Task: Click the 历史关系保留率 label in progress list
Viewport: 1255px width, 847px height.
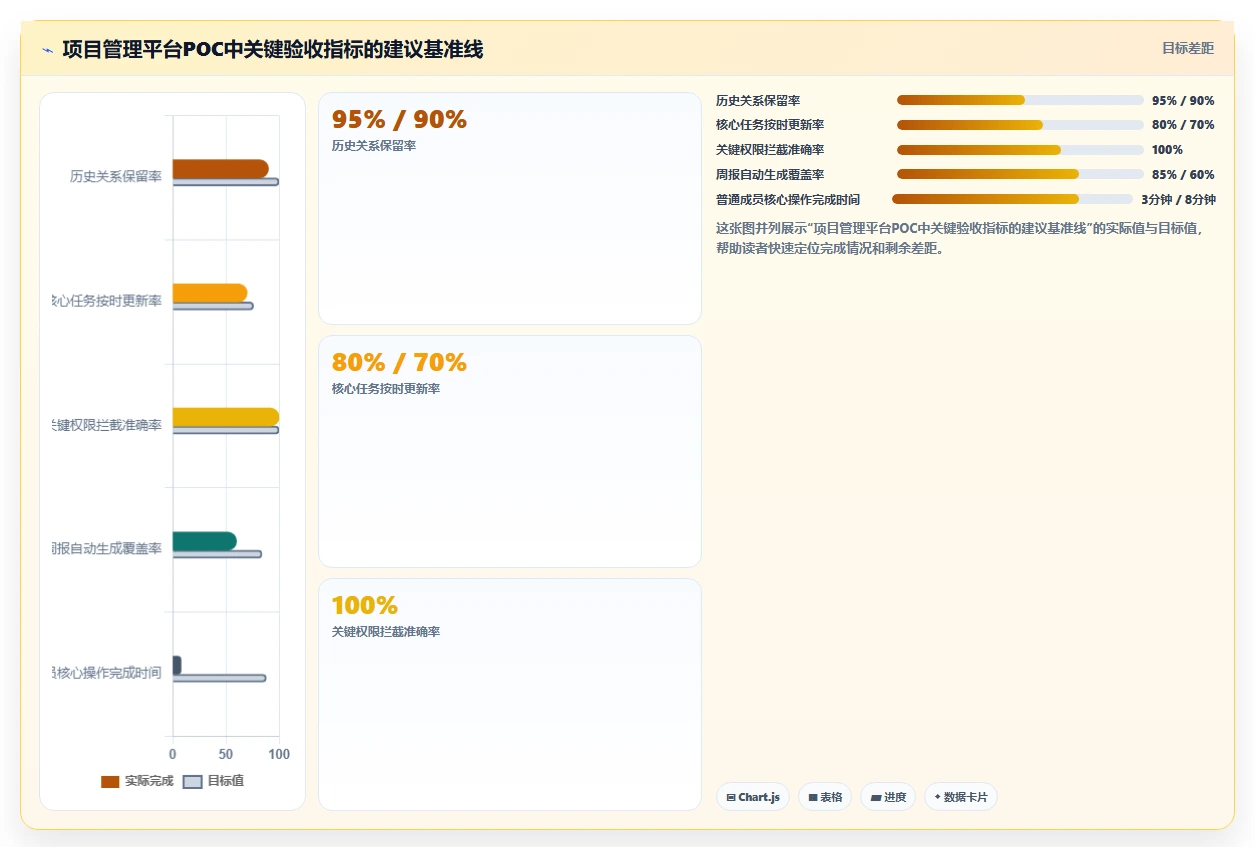Action: 758,101
